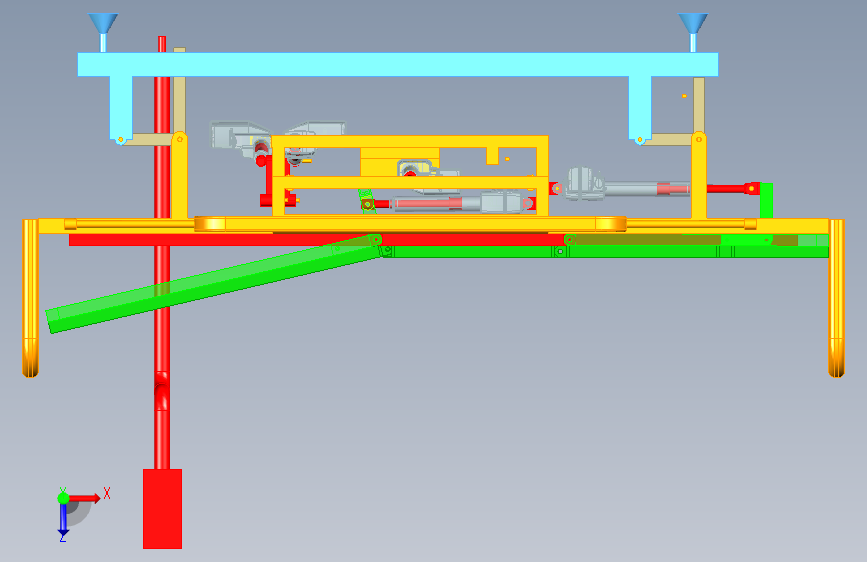This screenshot has height=562, width=867.
Task: Click the green Y axis dot
Action: coord(64,498)
